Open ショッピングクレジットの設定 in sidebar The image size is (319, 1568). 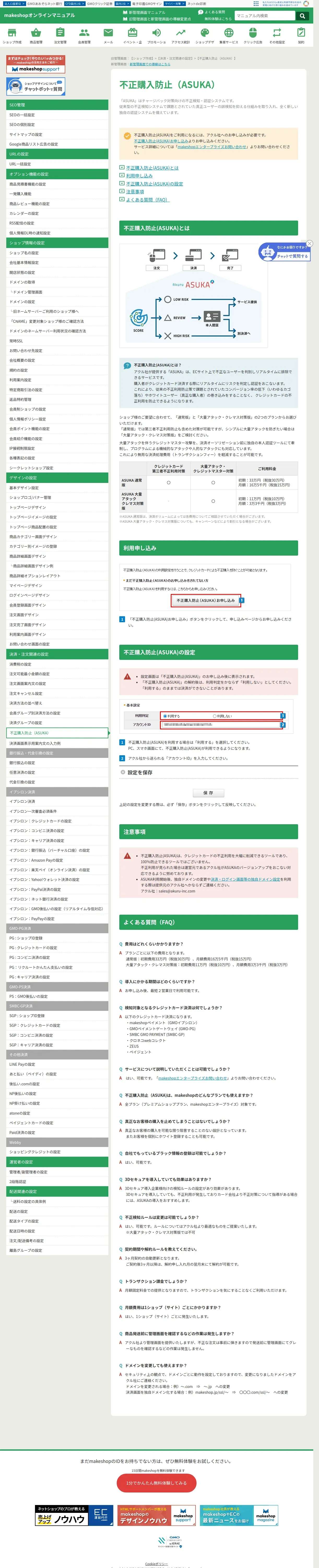click(x=57, y=1152)
